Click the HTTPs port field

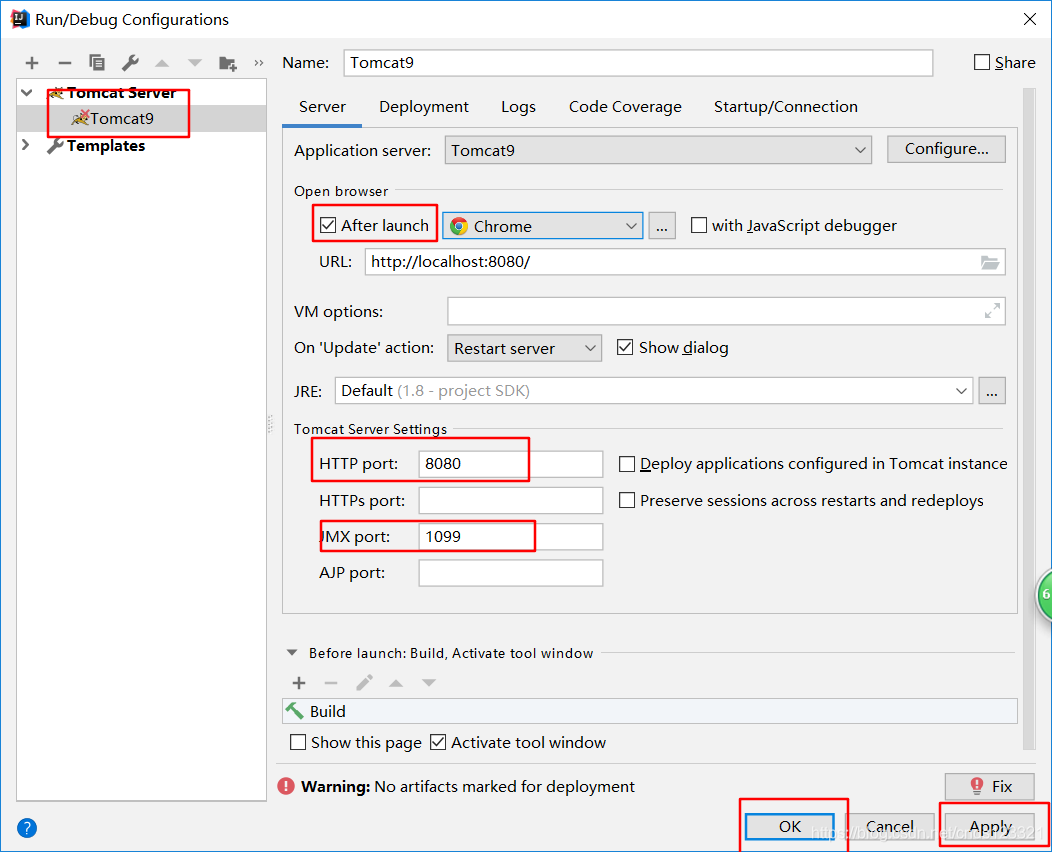tap(511, 500)
